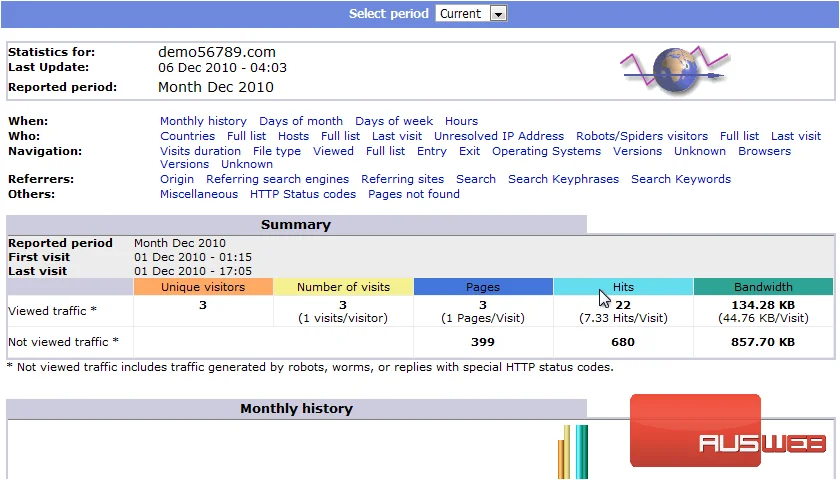This screenshot has height=480, width=840.
Task: Open the Days of week report
Action: pos(394,121)
